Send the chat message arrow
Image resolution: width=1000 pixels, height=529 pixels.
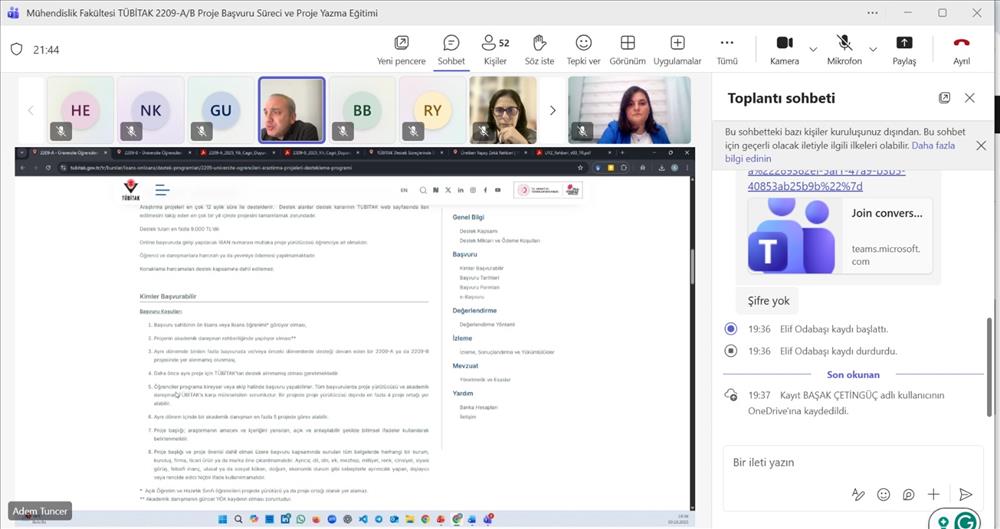pyautogui.click(x=965, y=494)
